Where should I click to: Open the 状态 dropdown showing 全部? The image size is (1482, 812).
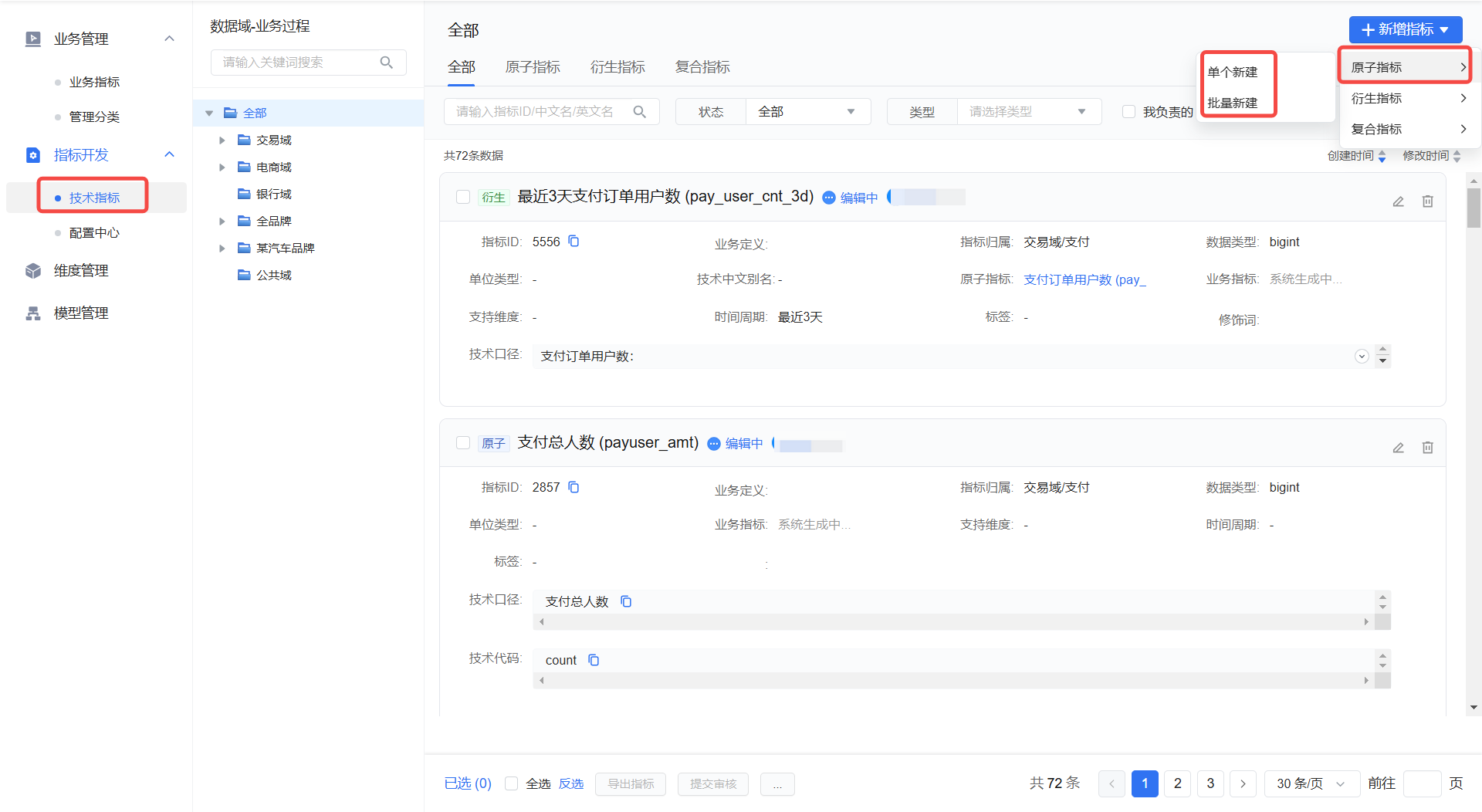807,112
